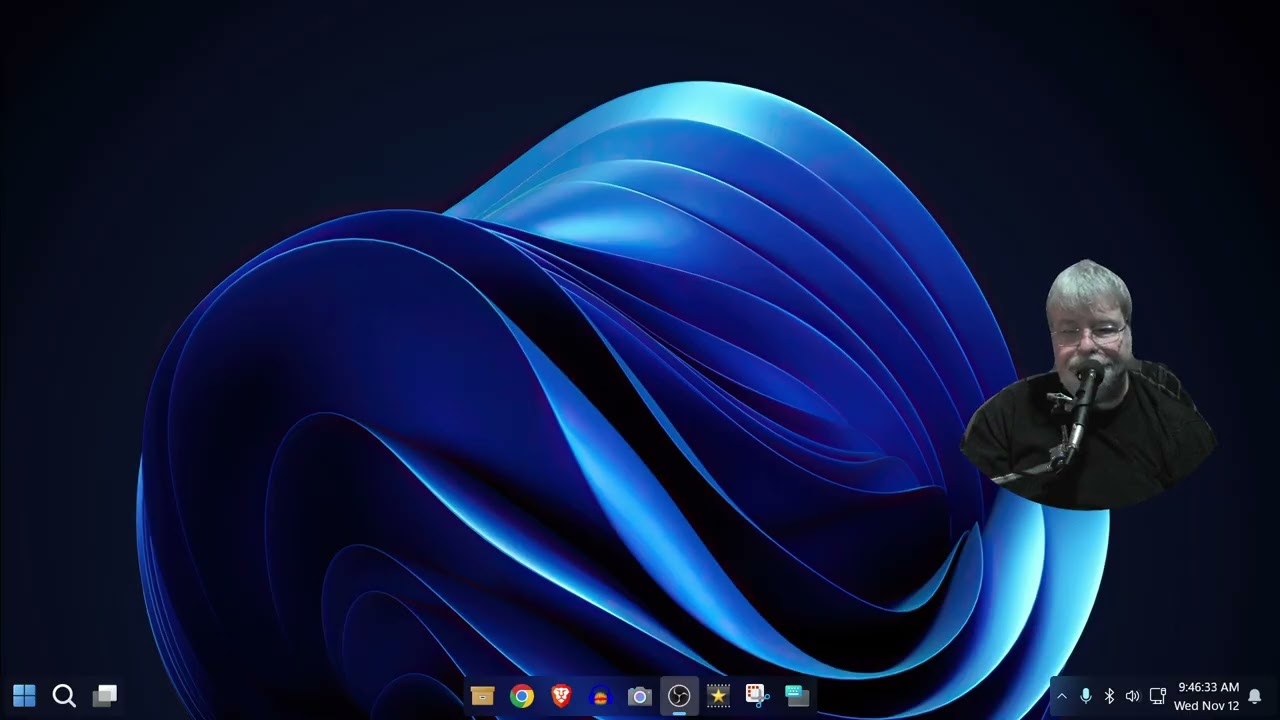1280x720 pixels.
Task: Open the camera screenshot app icon
Action: click(639, 696)
